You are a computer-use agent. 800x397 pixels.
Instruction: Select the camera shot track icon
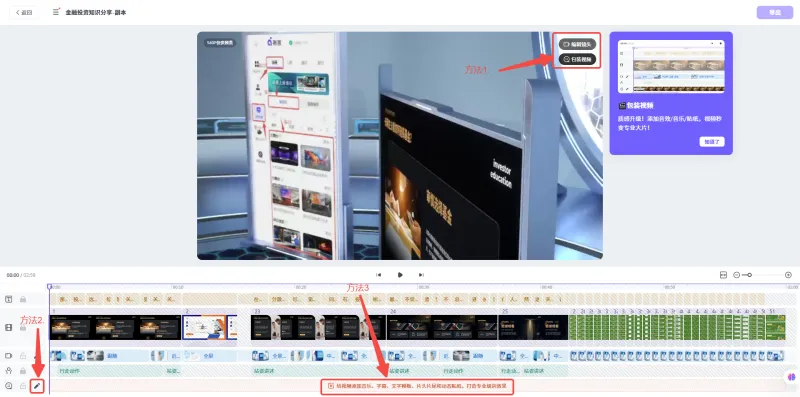click(8, 356)
